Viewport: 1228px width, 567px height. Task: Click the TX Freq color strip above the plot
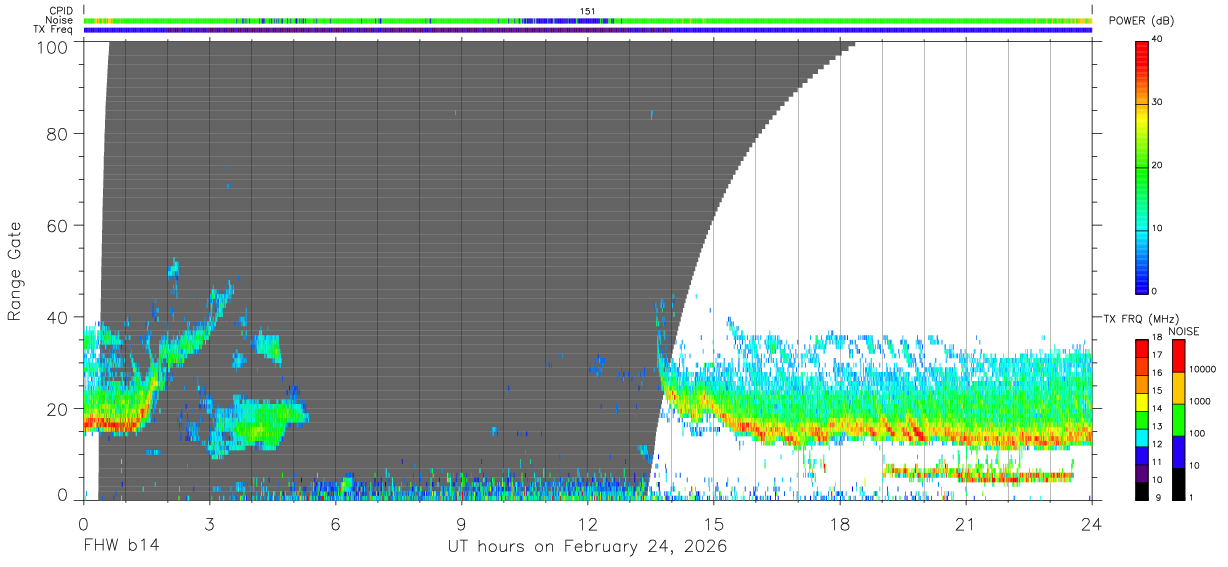[588, 30]
